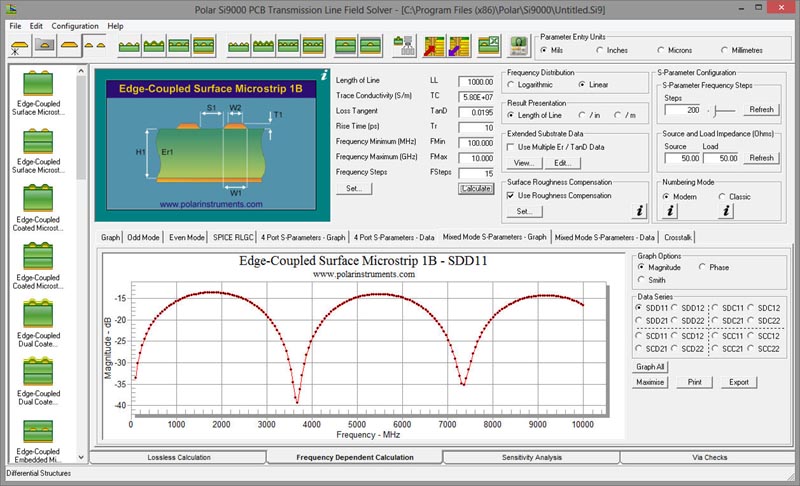Select Classic numbering mode
This screenshot has width=800, height=486.
point(735,196)
